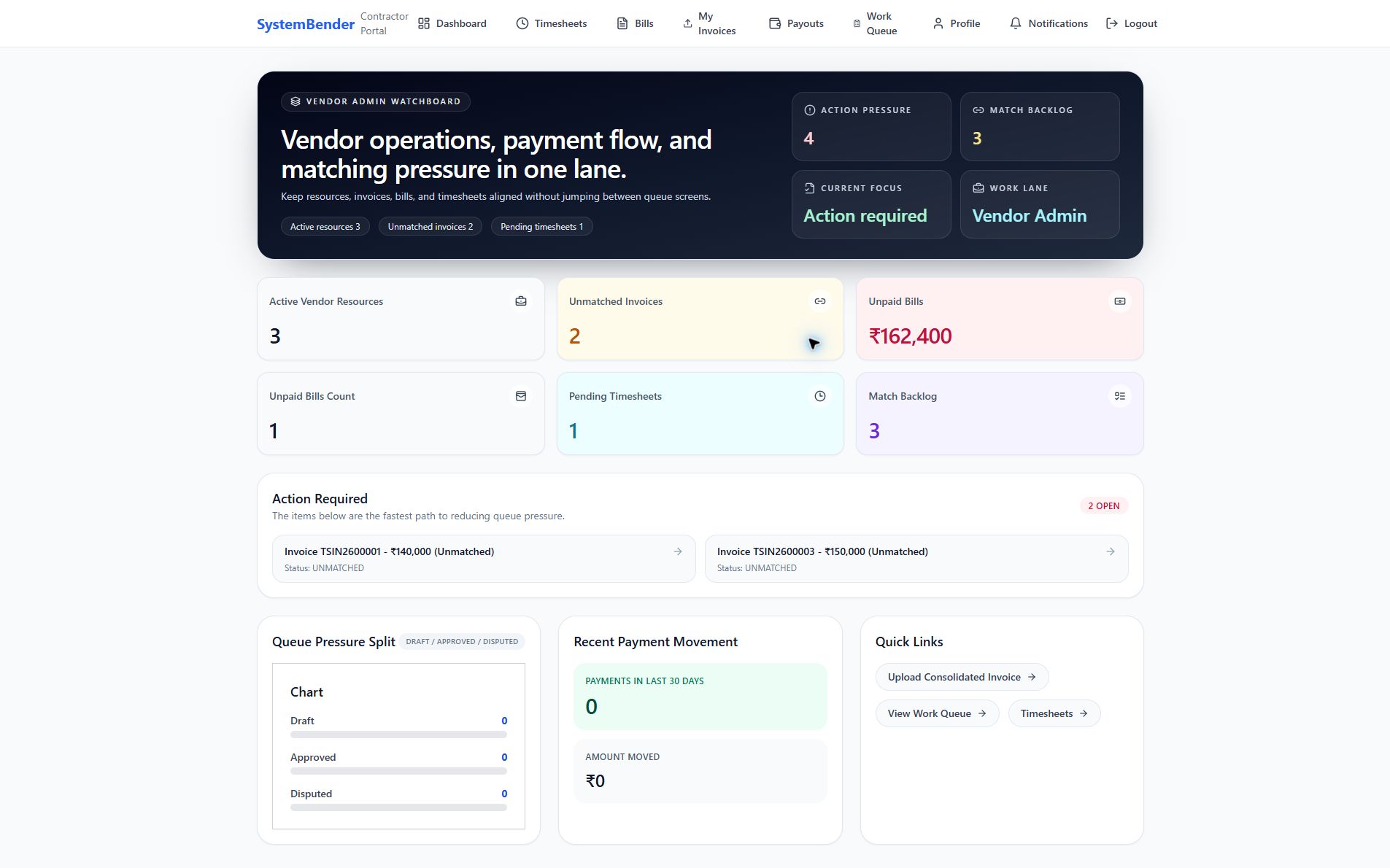Click the View Work Queue quick link
The height and width of the screenshot is (868, 1390).
point(937,713)
